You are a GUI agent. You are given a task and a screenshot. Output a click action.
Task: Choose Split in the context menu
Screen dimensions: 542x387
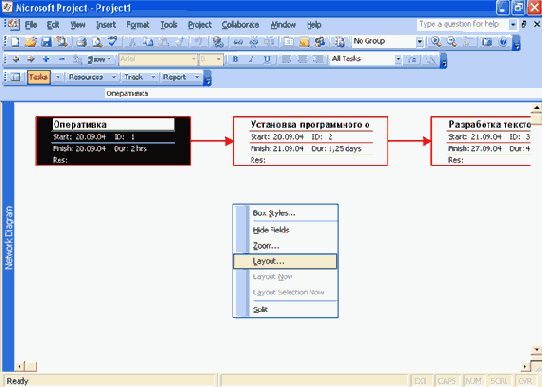coord(285,309)
